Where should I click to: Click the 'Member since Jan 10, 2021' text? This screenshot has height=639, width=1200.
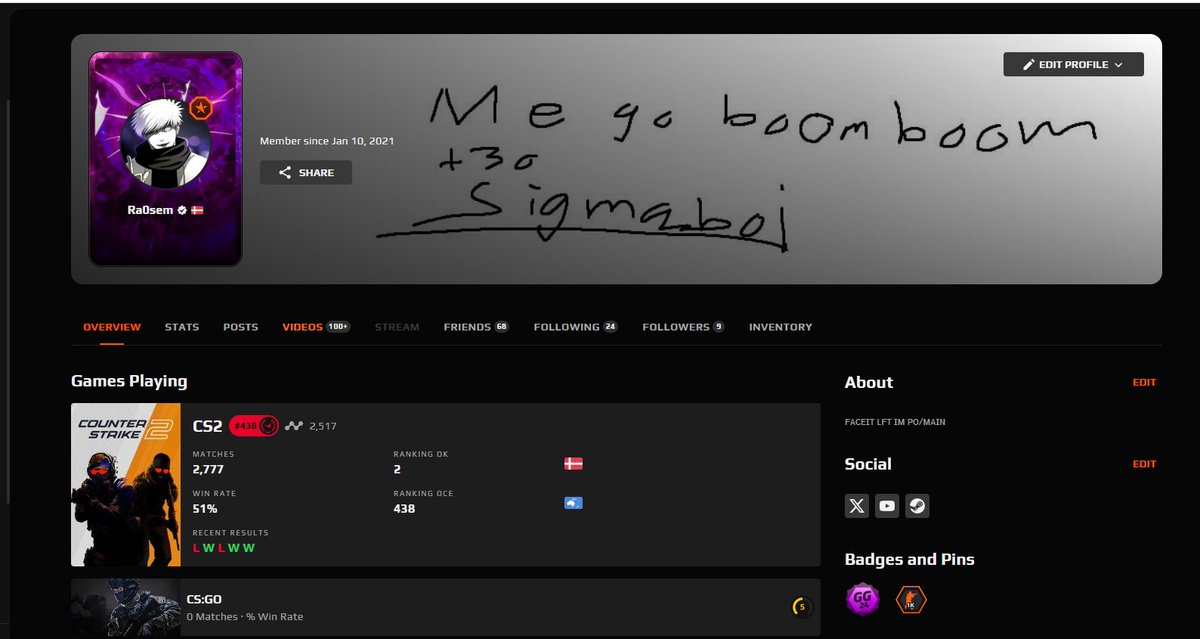(x=327, y=141)
